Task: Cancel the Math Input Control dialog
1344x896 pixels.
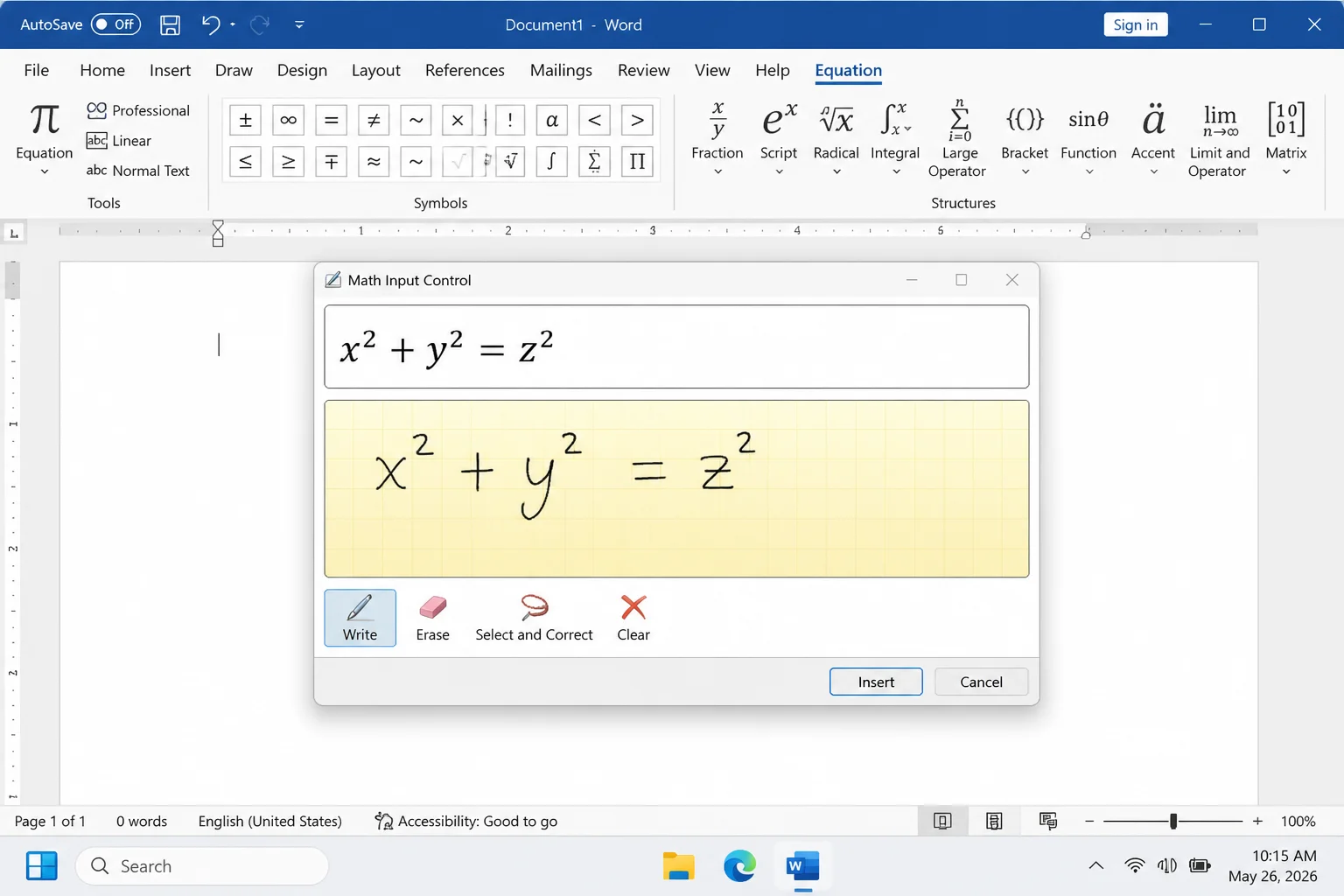Action: pyautogui.click(x=981, y=682)
